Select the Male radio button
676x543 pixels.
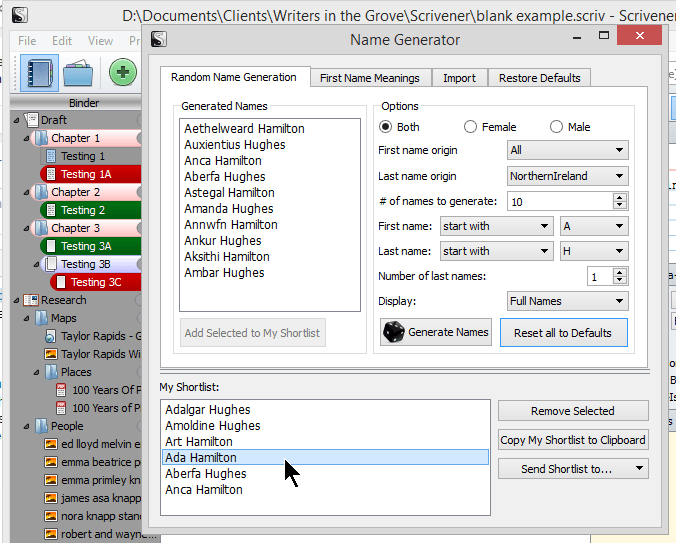tap(556, 127)
